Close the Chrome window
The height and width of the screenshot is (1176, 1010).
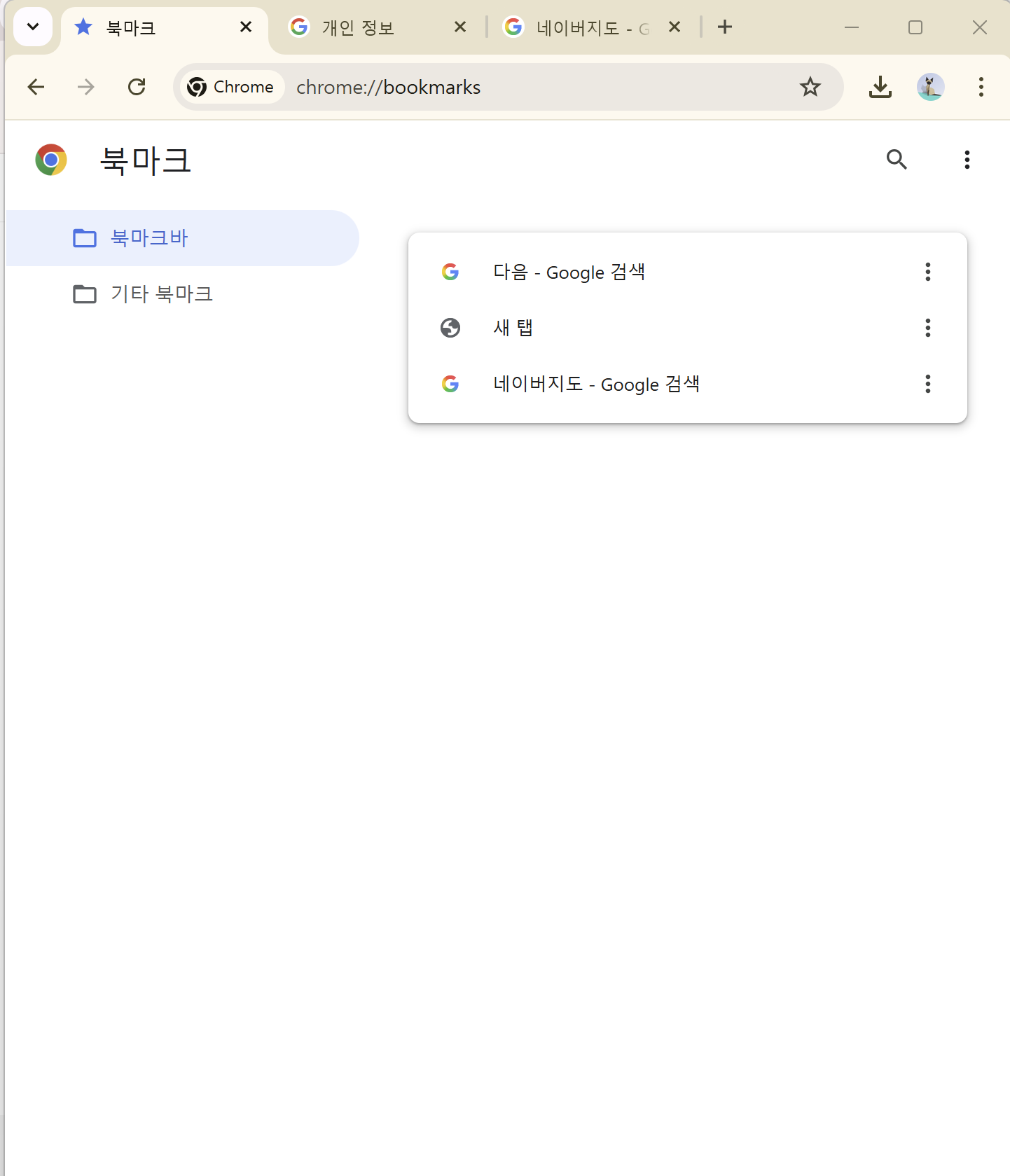[980, 27]
